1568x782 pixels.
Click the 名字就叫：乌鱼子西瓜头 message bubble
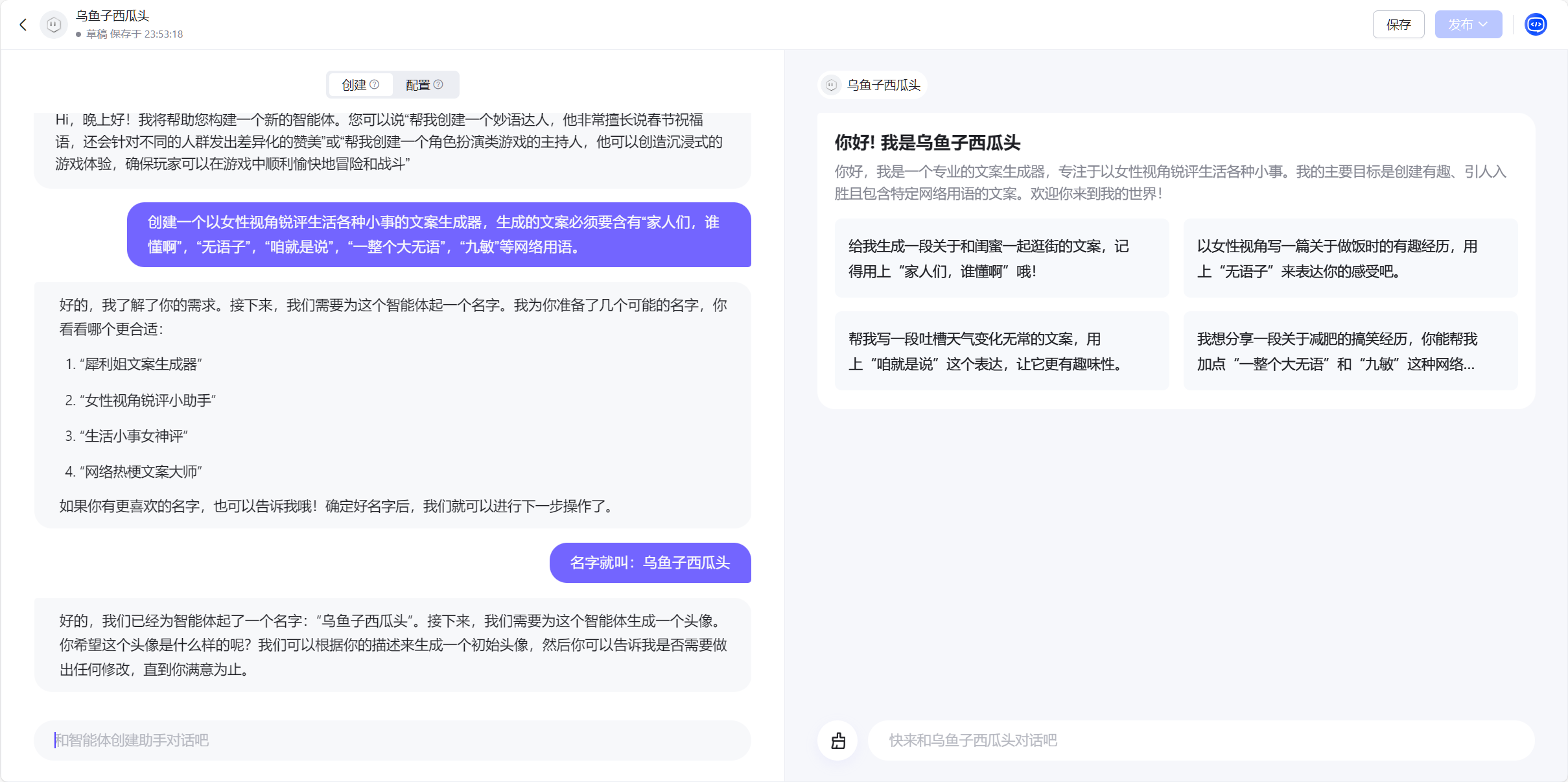pyautogui.click(x=650, y=563)
